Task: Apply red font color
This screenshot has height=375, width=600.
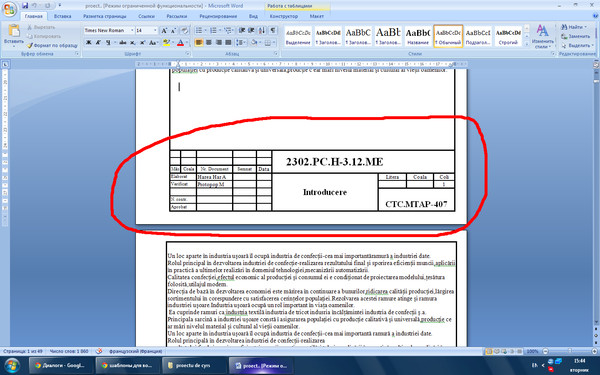Action: tap(181, 42)
